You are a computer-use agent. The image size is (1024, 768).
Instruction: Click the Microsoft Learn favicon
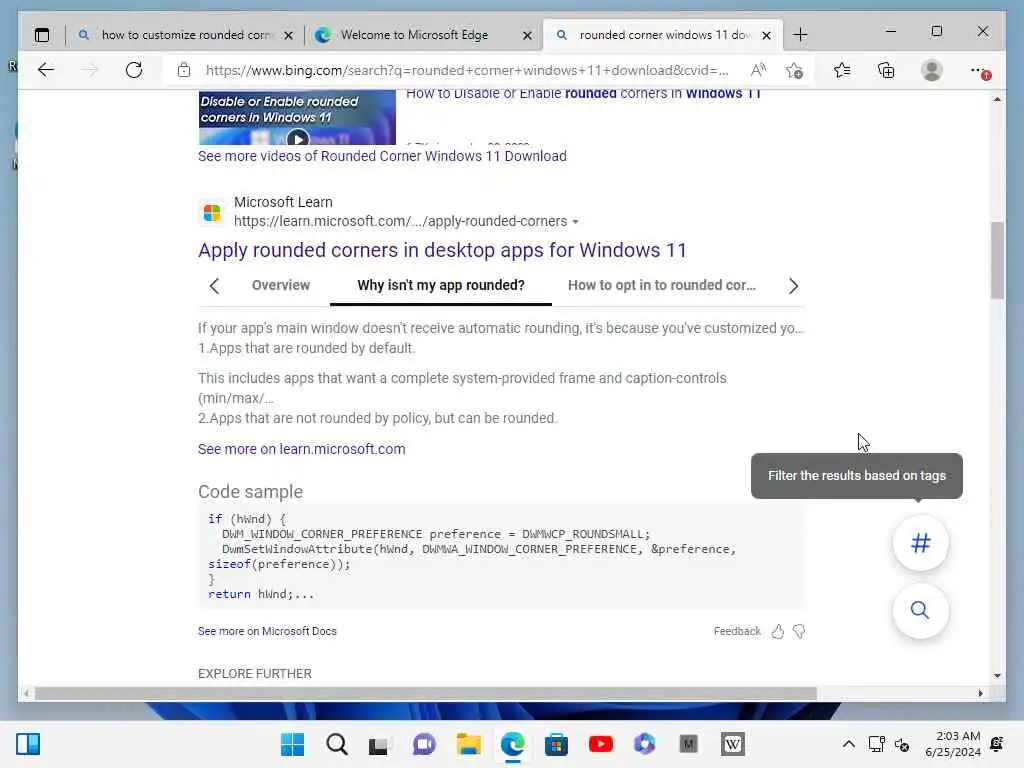point(212,212)
